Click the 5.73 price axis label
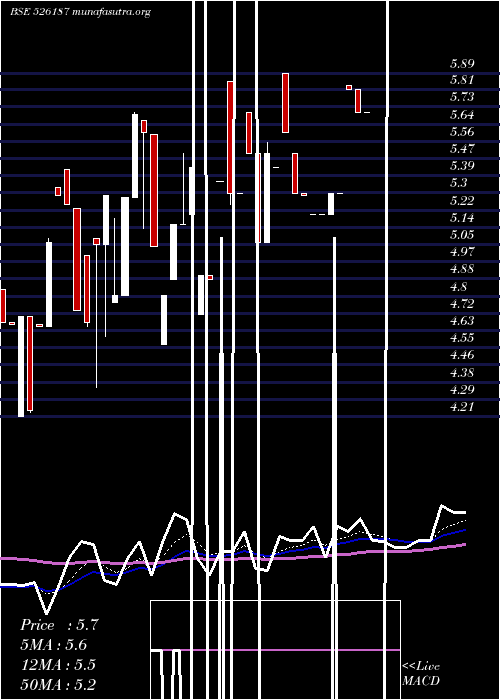Screen dimensions: 500x700 (462, 97)
